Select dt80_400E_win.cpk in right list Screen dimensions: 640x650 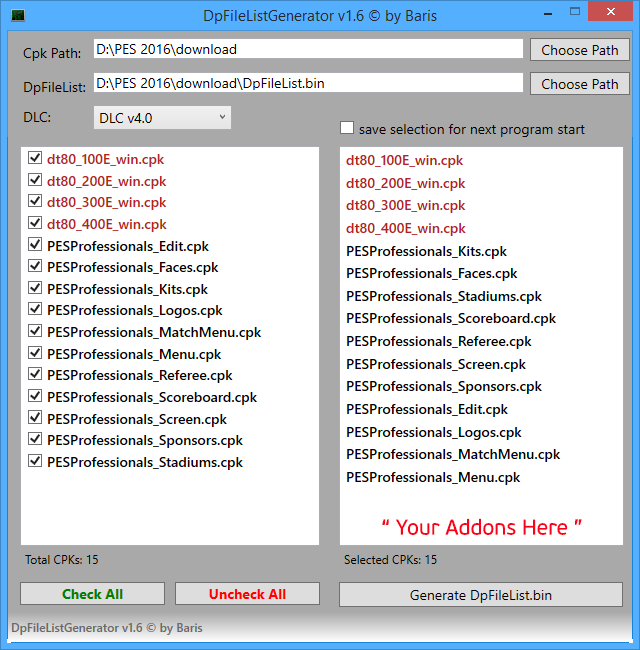[406, 228]
